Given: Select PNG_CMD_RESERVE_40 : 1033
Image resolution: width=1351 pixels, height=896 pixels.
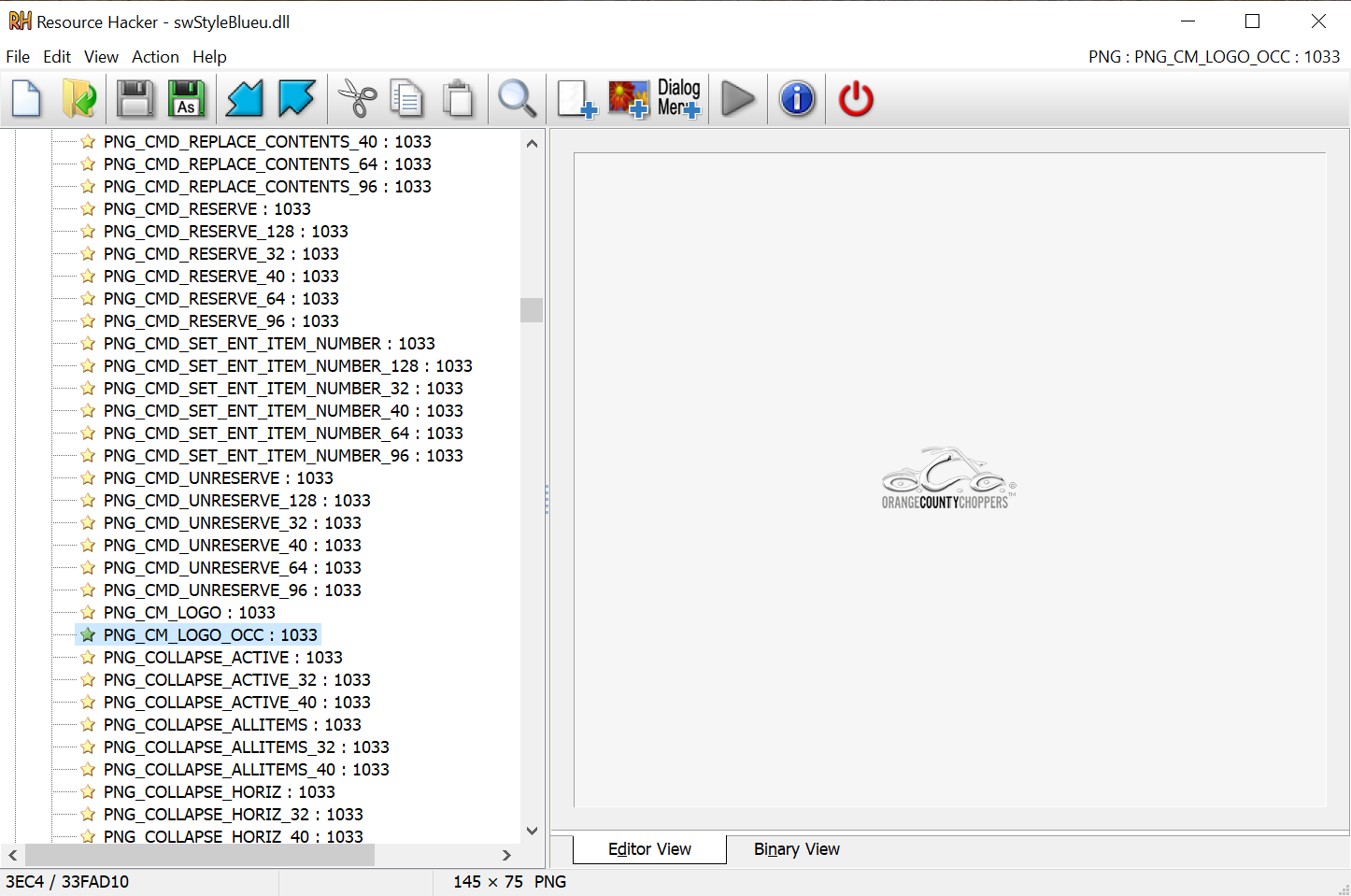Looking at the screenshot, I should (x=220, y=276).
